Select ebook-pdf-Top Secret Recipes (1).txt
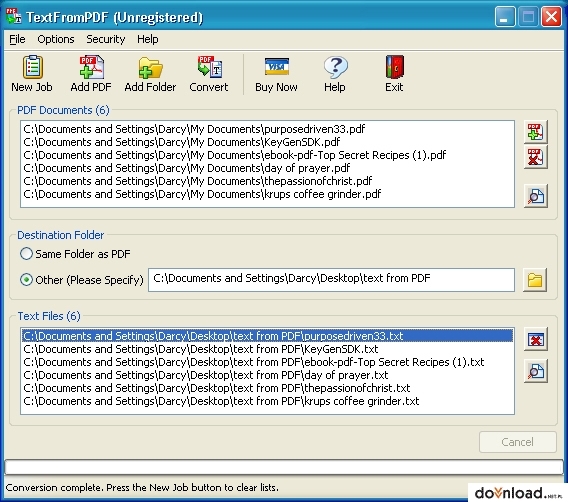Screen dimensions: 568x502 tap(267, 362)
